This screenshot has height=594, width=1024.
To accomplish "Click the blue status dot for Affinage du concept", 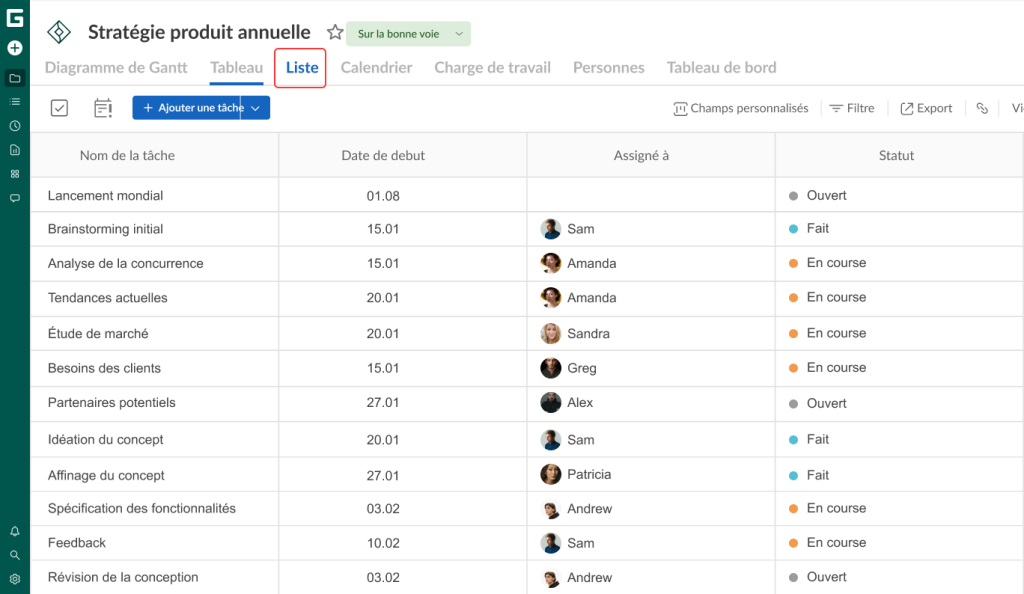I will click(x=793, y=475).
